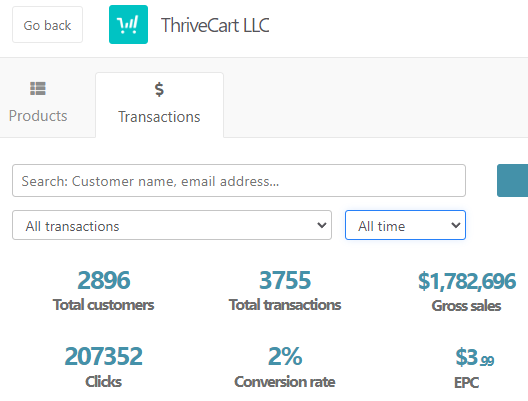Click the All transactions dropdown chevron arrow

pyautogui.click(x=322, y=225)
